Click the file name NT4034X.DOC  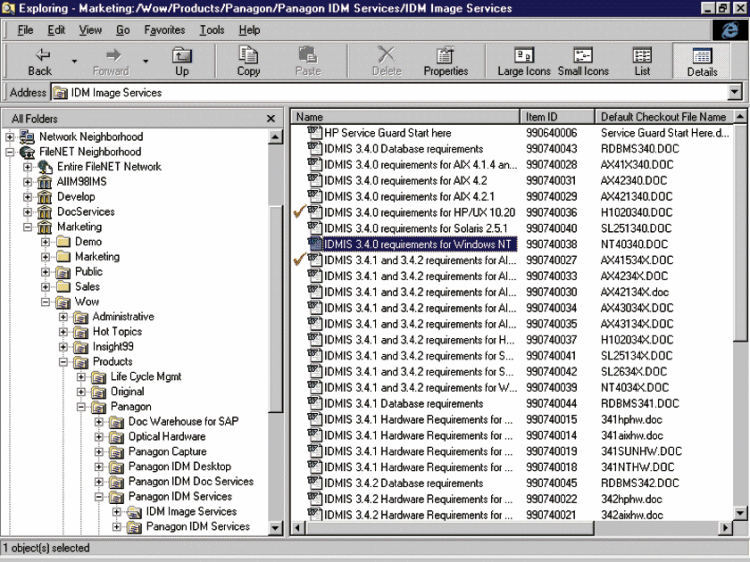point(634,387)
